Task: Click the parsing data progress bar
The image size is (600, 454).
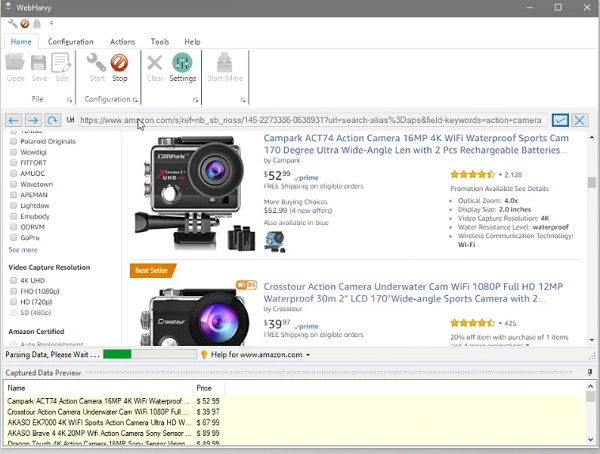Action: 150,354
